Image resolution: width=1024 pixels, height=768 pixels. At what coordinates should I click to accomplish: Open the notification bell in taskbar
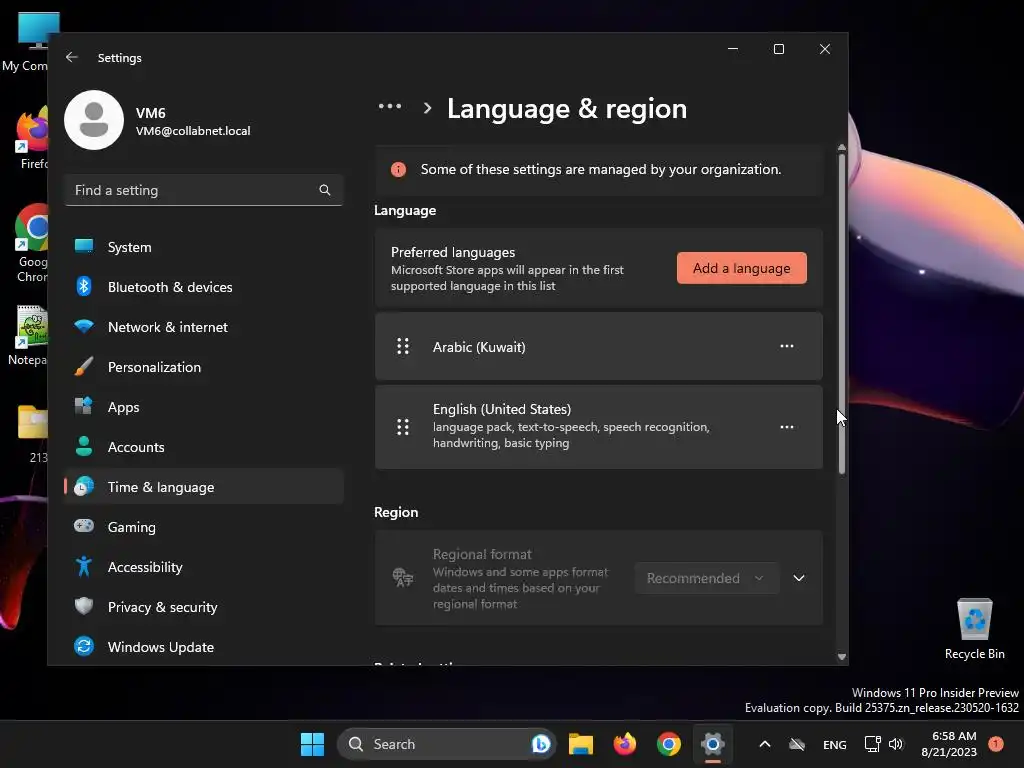tap(996, 744)
